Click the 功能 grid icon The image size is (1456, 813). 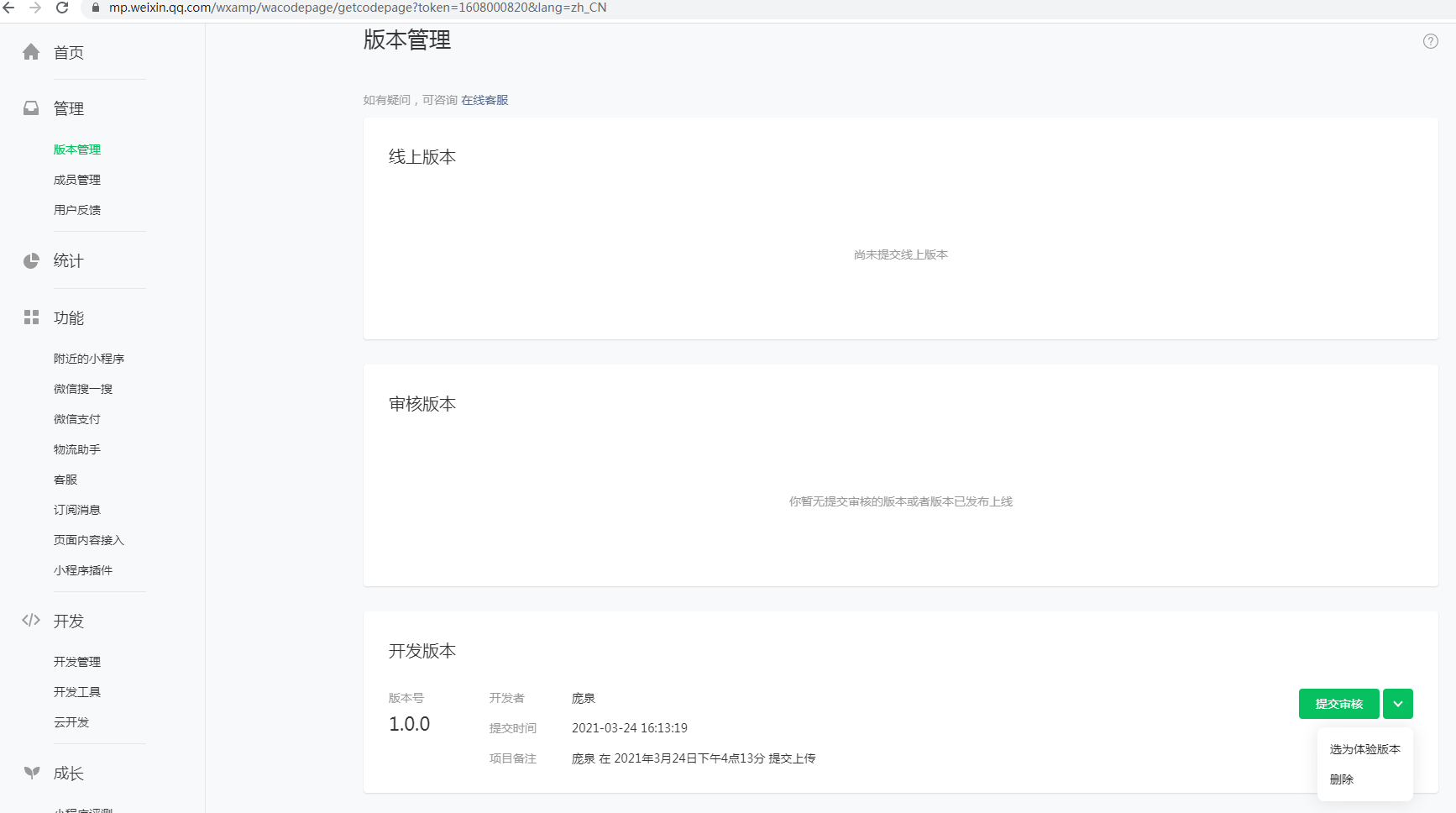[x=31, y=317]
